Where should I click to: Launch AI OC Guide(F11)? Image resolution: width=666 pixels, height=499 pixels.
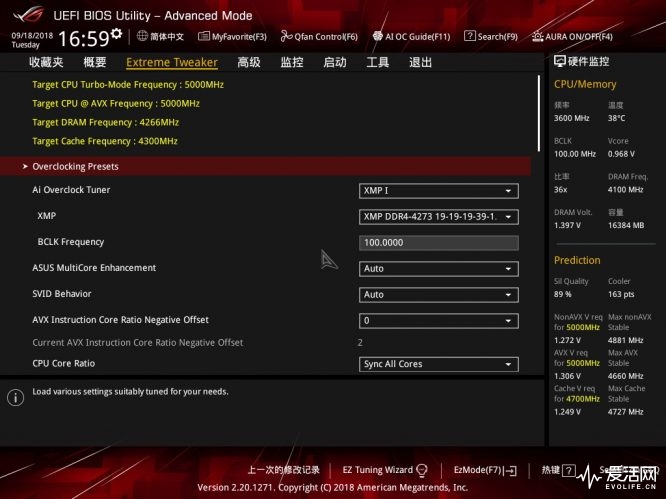pos(411,37)
